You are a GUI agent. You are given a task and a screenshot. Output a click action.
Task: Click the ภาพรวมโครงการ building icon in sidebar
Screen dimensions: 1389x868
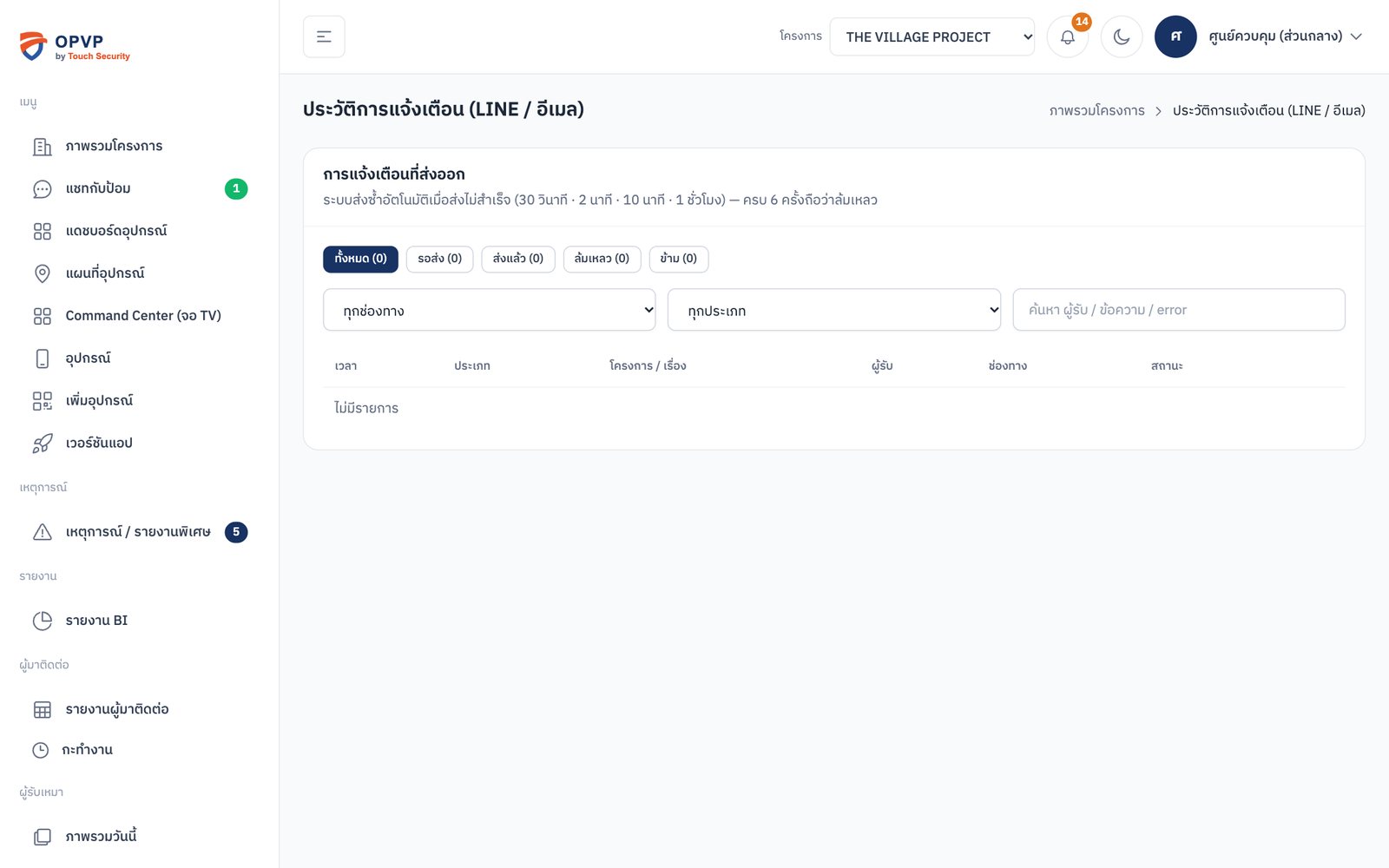pos(42,146)
